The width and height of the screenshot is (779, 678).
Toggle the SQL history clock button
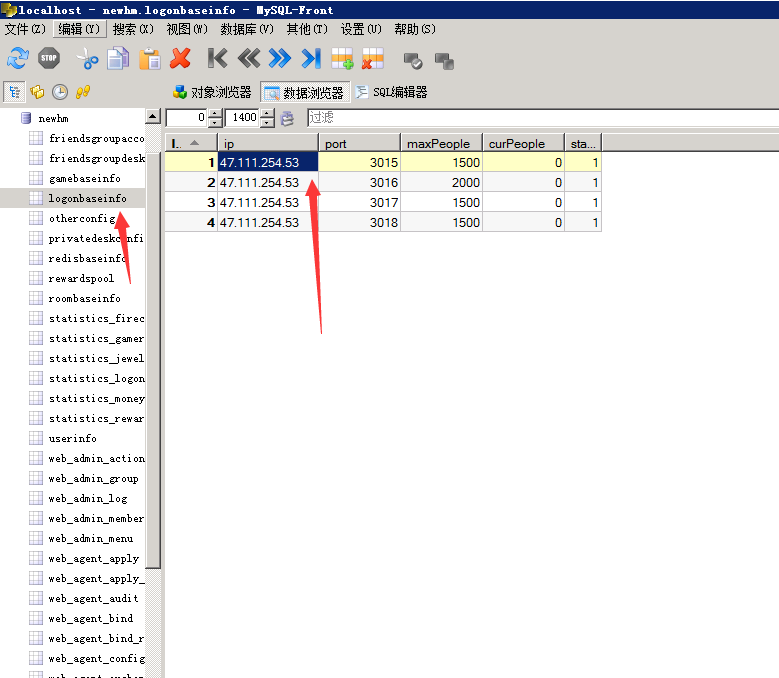click(x=60, y=92)
